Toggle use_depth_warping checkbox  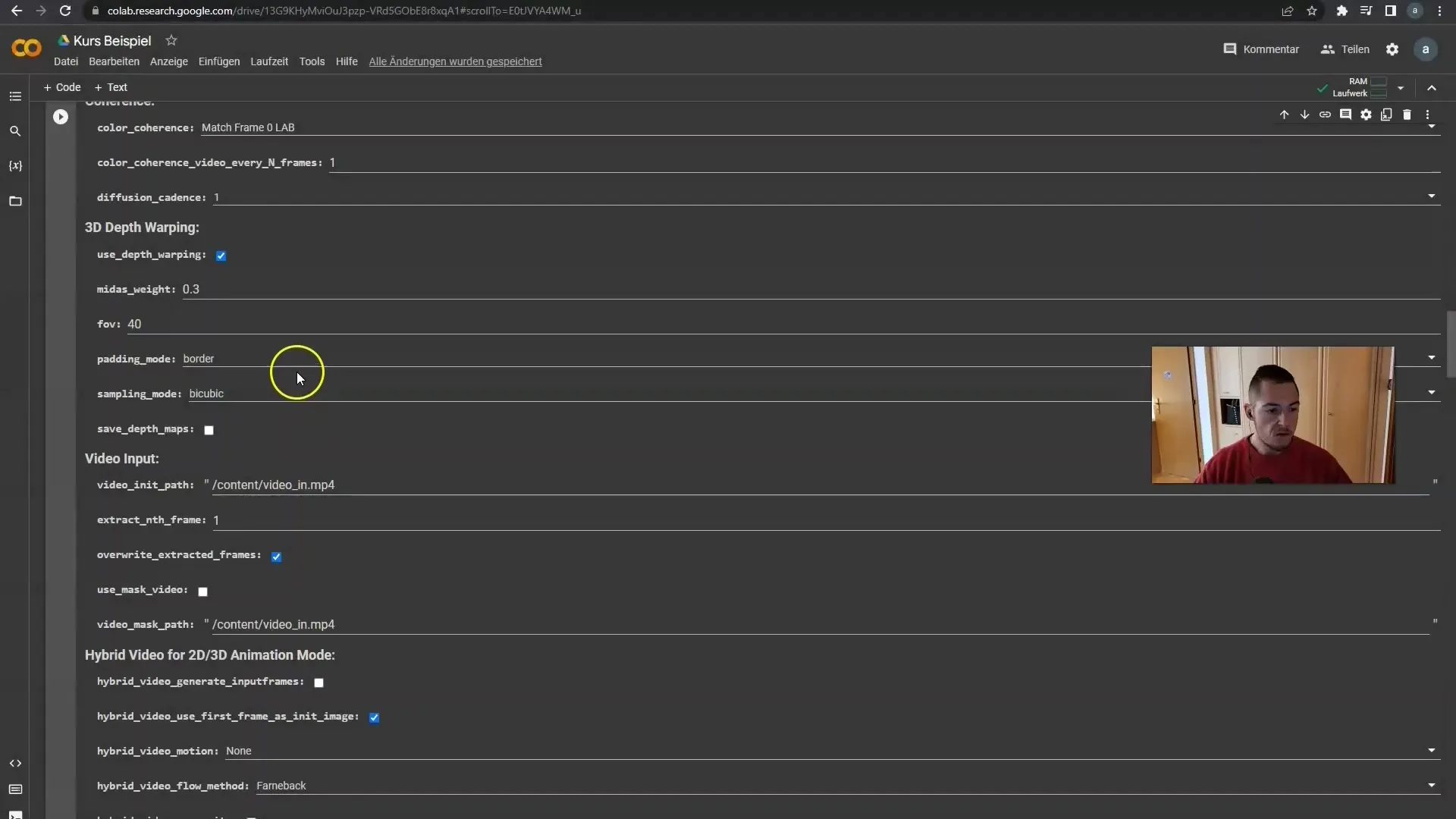click(221, 256)
